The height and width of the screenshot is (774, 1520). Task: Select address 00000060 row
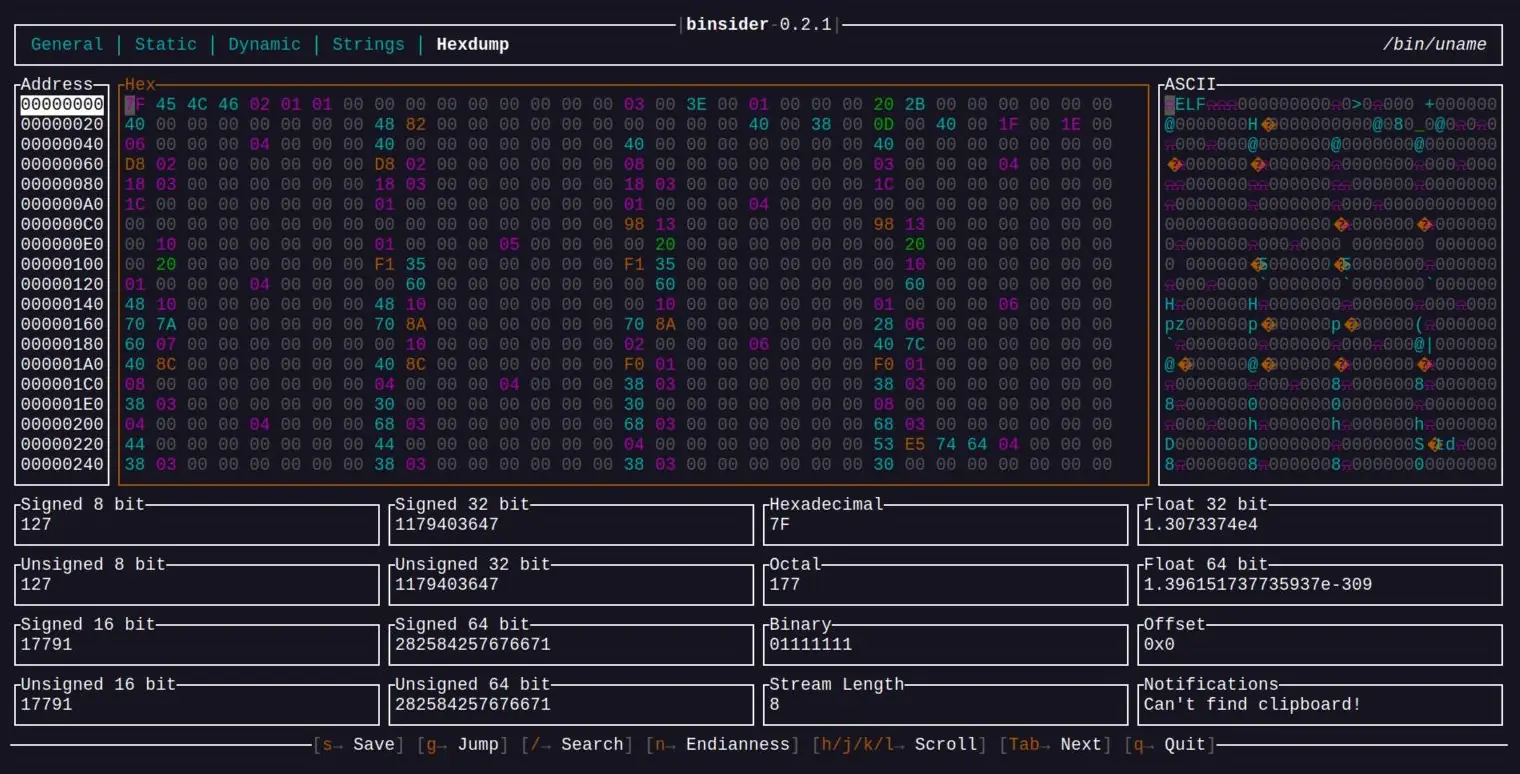point(62,164)
